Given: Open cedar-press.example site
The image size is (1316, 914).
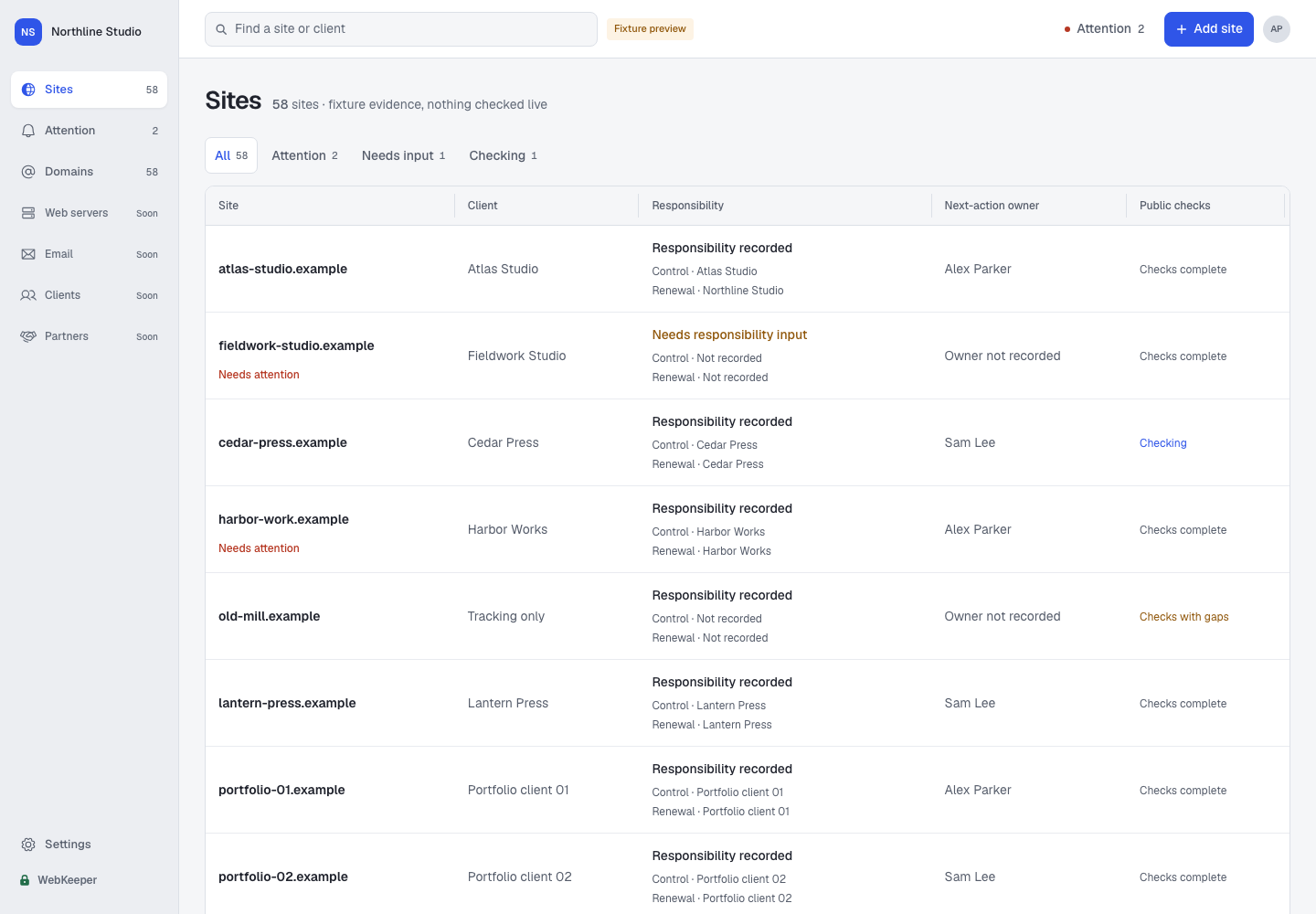Looking at the screenshot, I should point(282,442).
